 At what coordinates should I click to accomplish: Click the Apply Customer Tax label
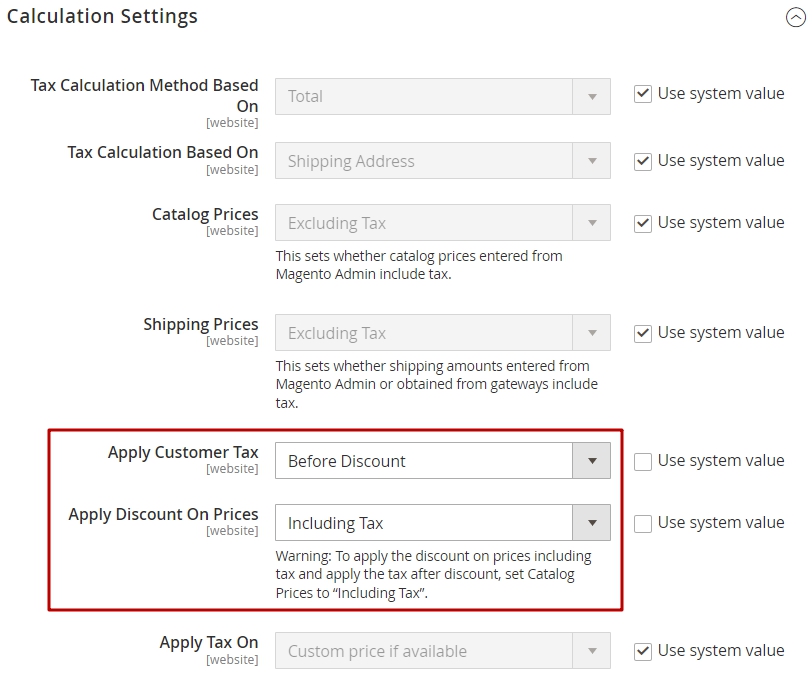183,452
